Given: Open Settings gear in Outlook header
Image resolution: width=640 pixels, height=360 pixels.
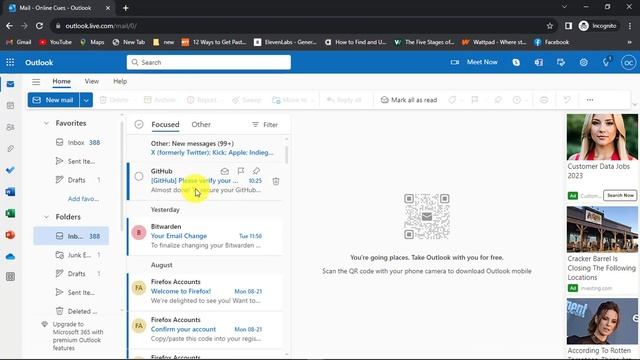Looking at the screenshot, I should tap(584, 62).
